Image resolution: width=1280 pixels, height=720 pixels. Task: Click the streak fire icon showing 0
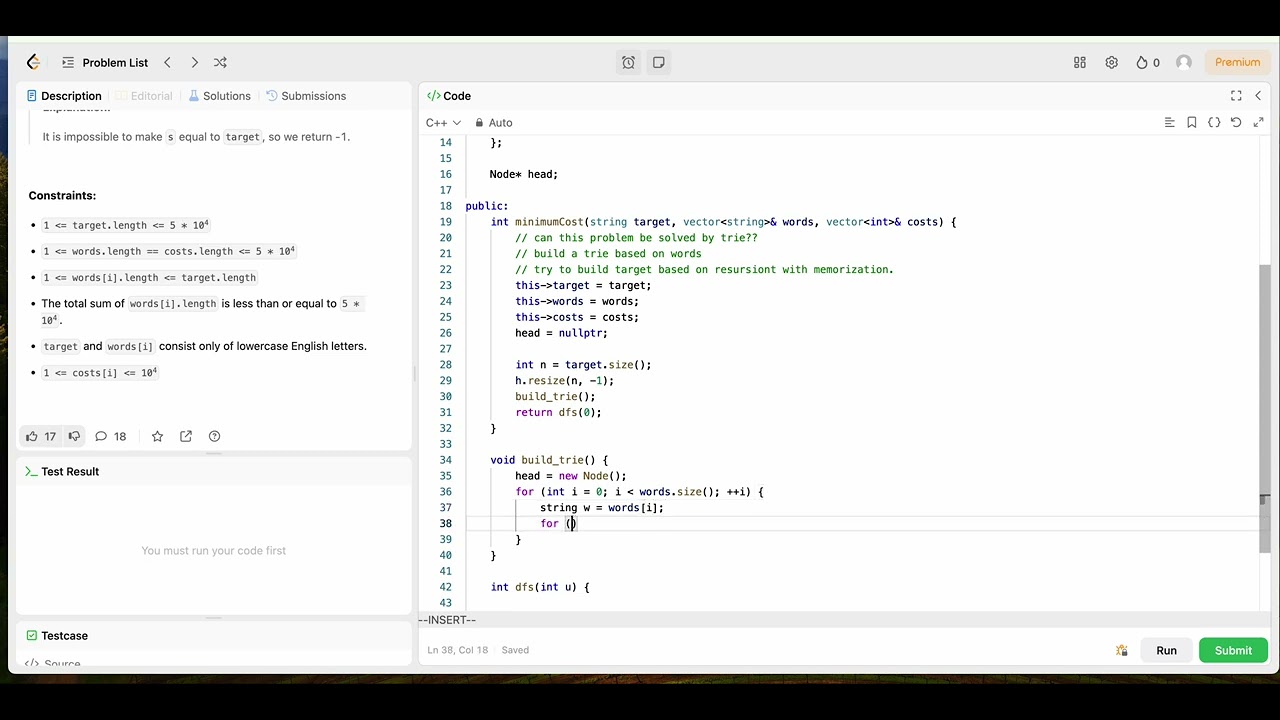point(1148,62)
